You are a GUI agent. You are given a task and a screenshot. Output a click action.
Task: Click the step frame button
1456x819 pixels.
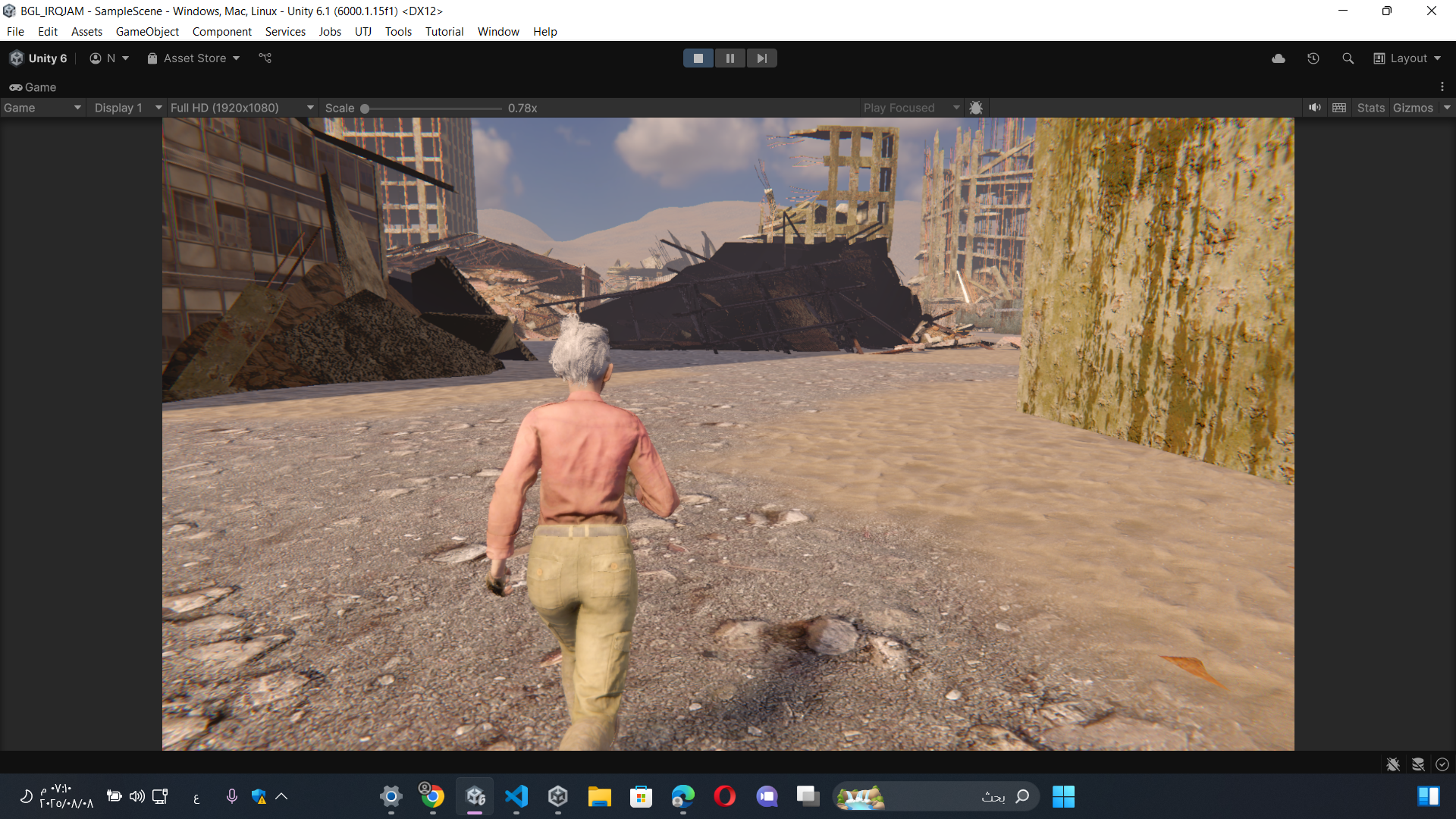coord(761,58)
